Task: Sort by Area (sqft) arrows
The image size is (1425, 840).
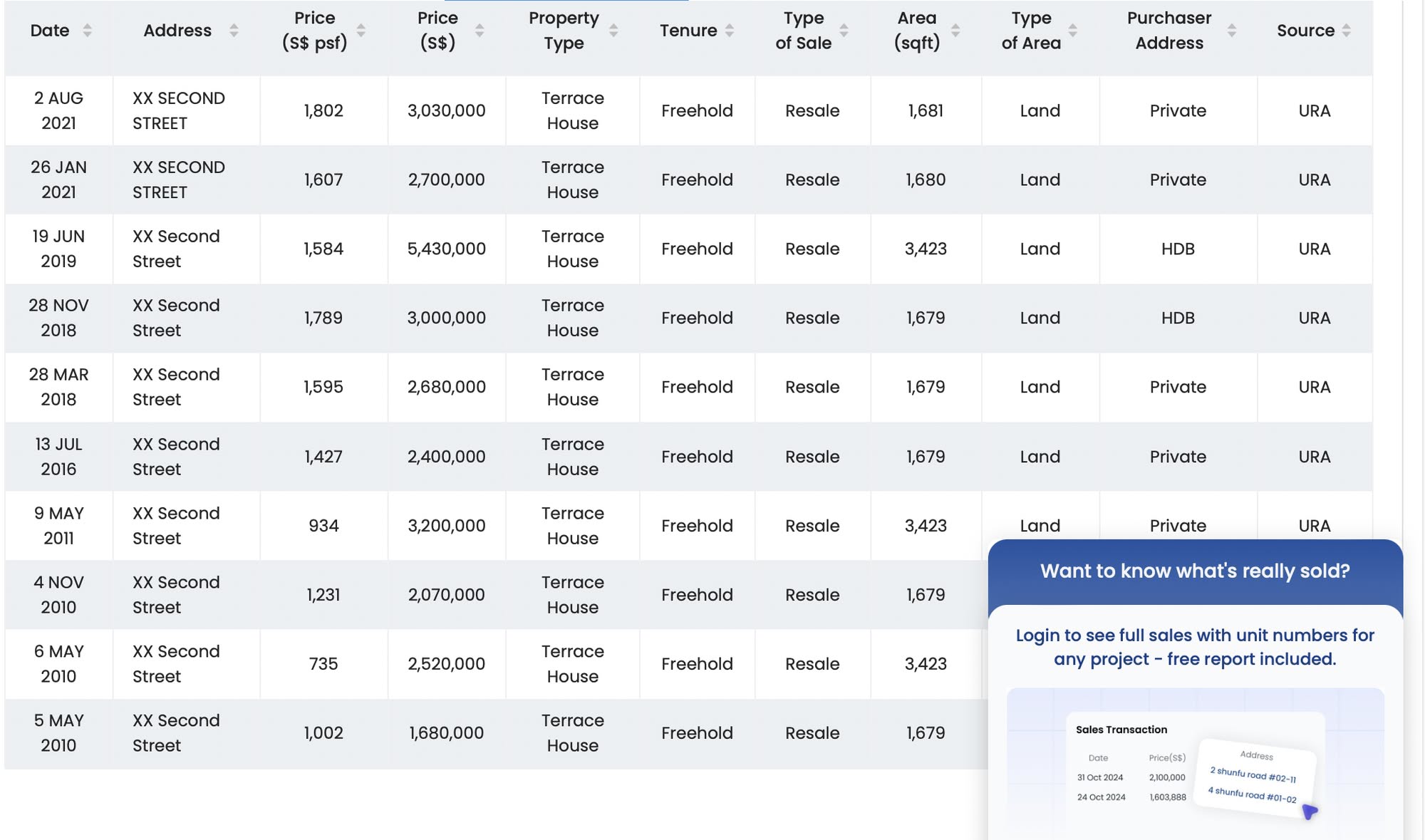Action: point(955,31)
